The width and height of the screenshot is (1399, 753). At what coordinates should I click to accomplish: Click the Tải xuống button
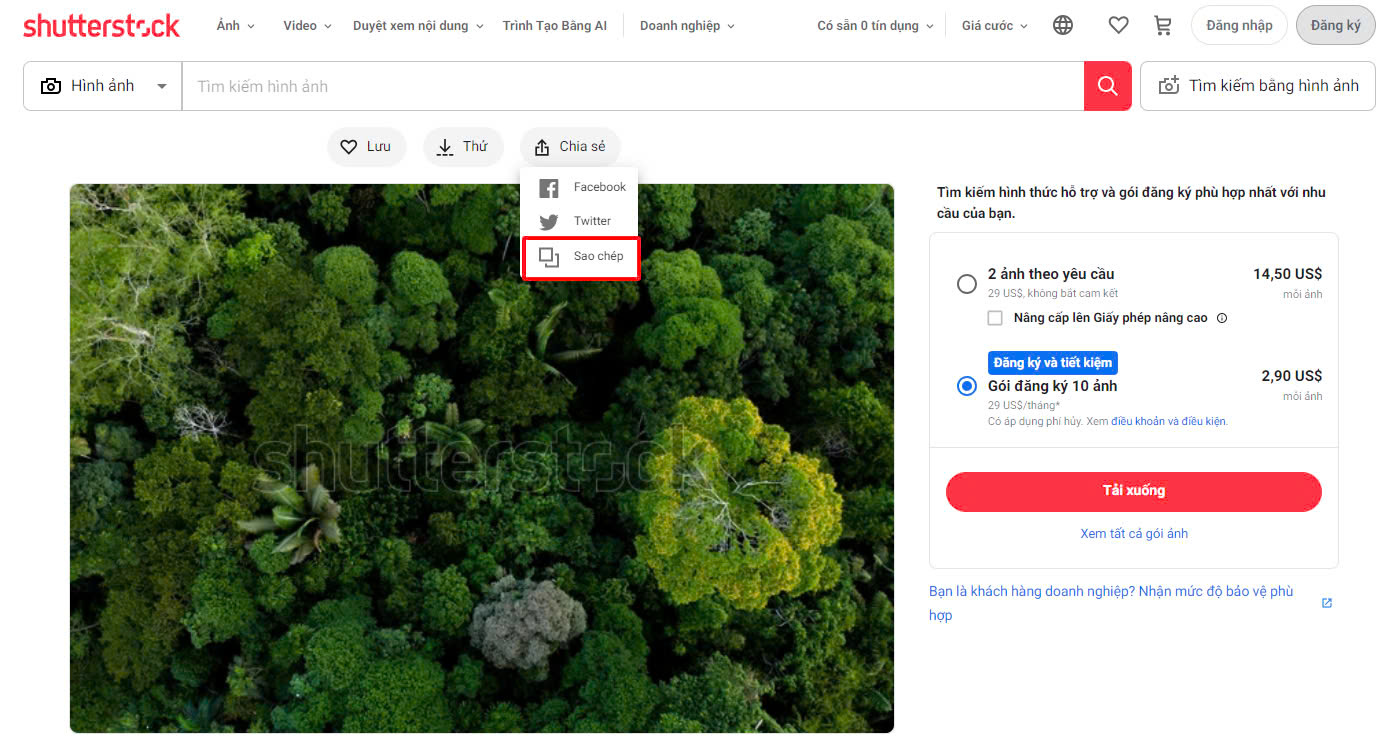[x=1134, y=491]
